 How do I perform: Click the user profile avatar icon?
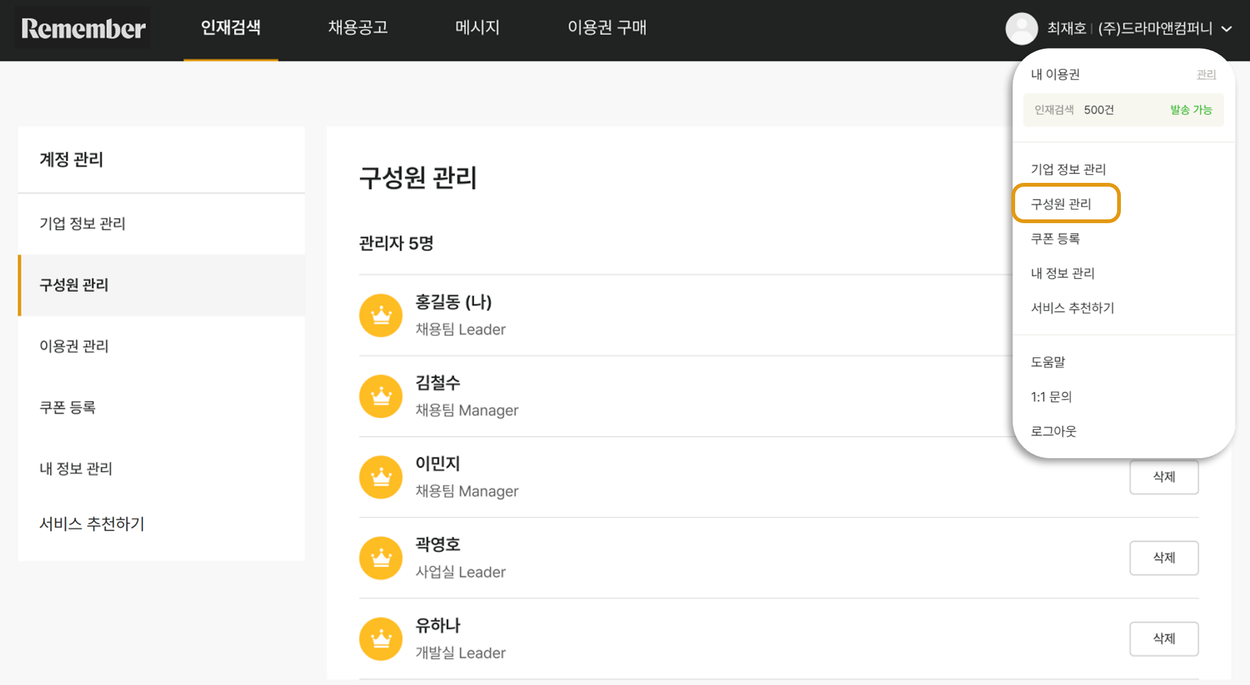pos(1021,28)
